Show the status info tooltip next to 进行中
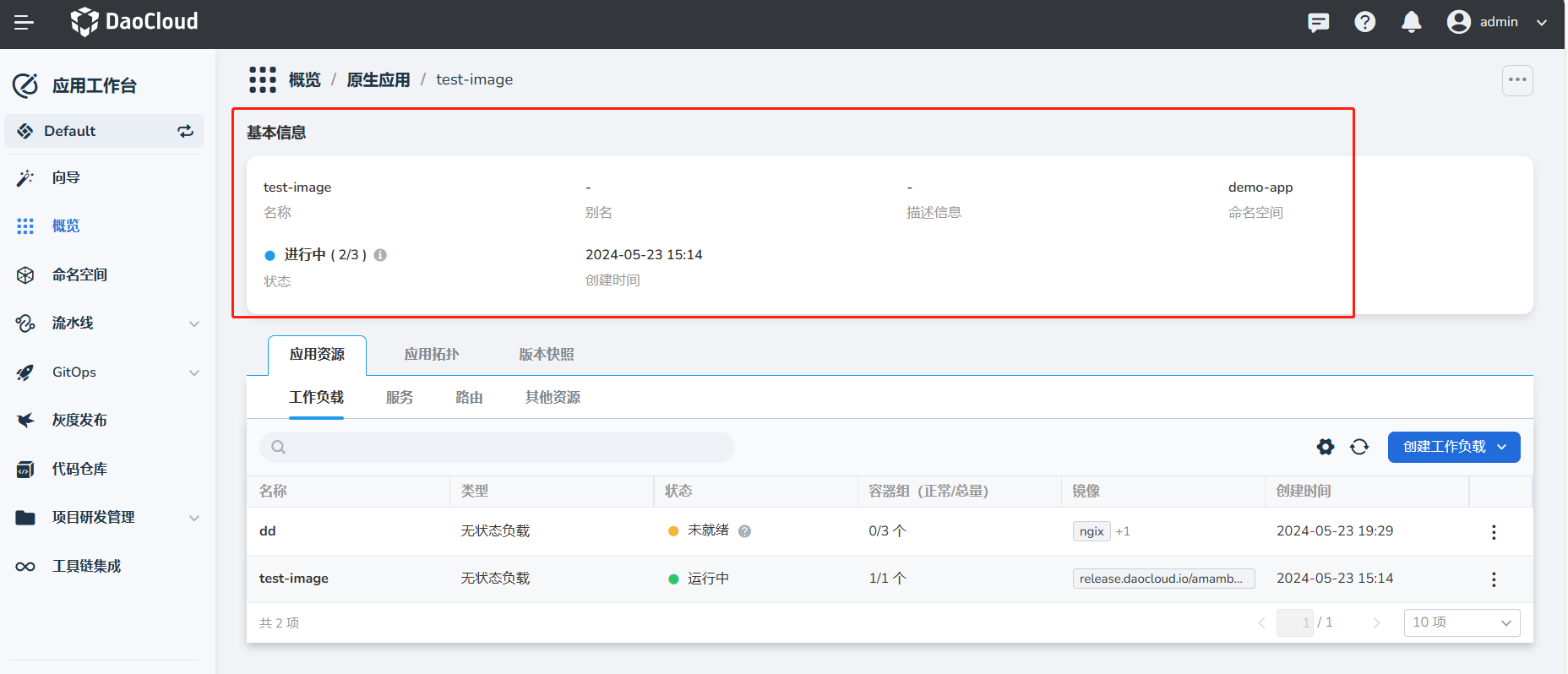Screen dimensions: 1568x674 pos(380,255)
